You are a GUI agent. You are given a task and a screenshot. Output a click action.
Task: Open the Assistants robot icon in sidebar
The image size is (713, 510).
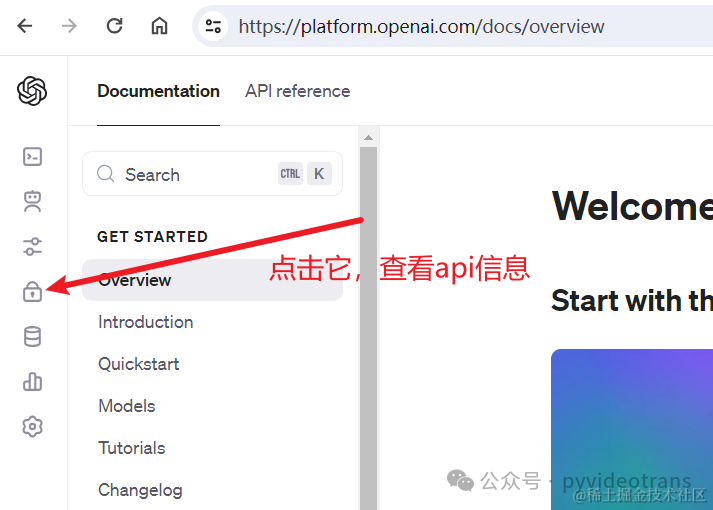click(x=32, y=201)
